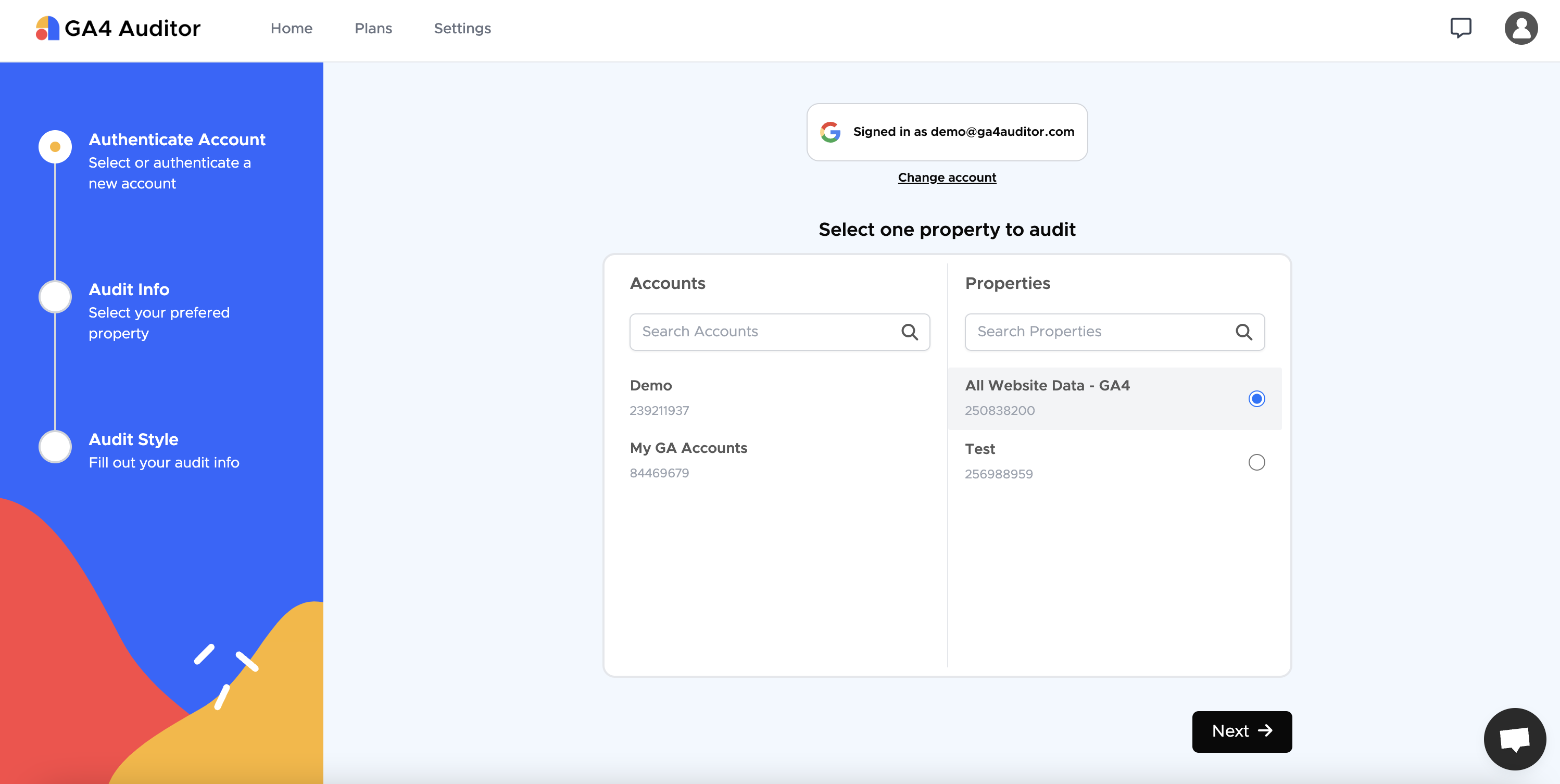
Task: Go to the Home menu item
Action: 291,29
